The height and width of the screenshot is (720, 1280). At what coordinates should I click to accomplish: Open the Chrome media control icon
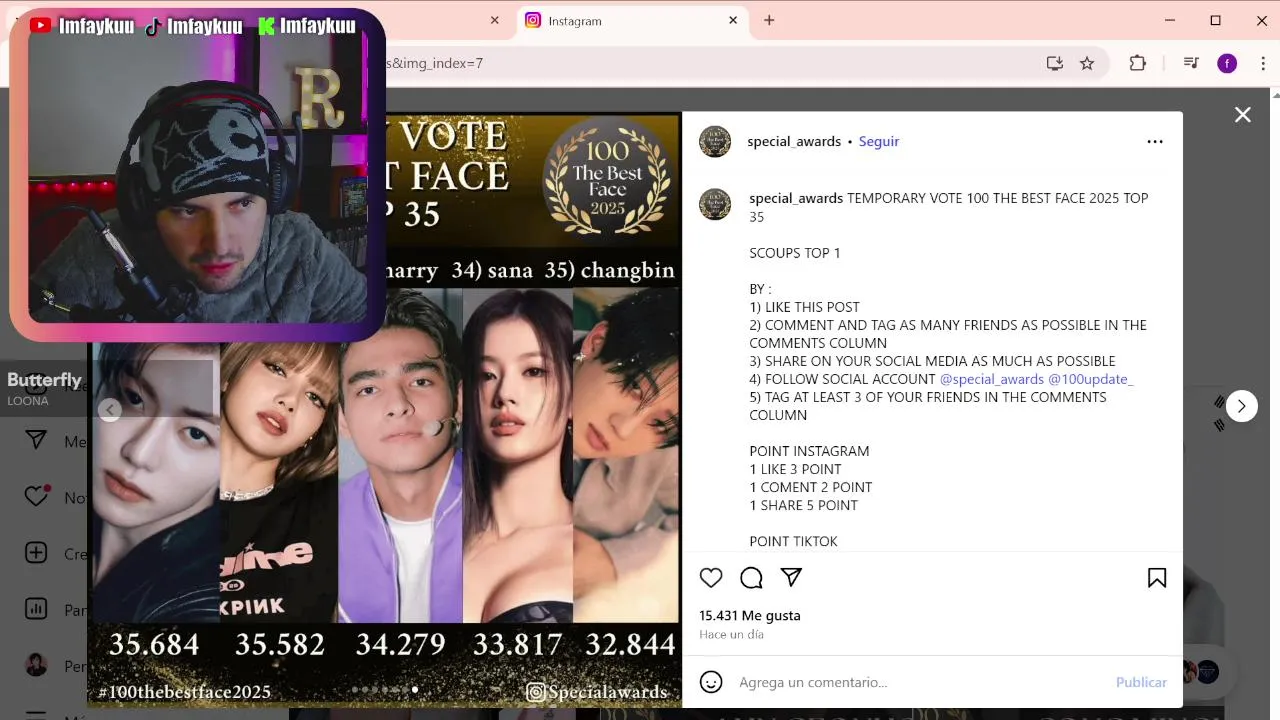1190,63
